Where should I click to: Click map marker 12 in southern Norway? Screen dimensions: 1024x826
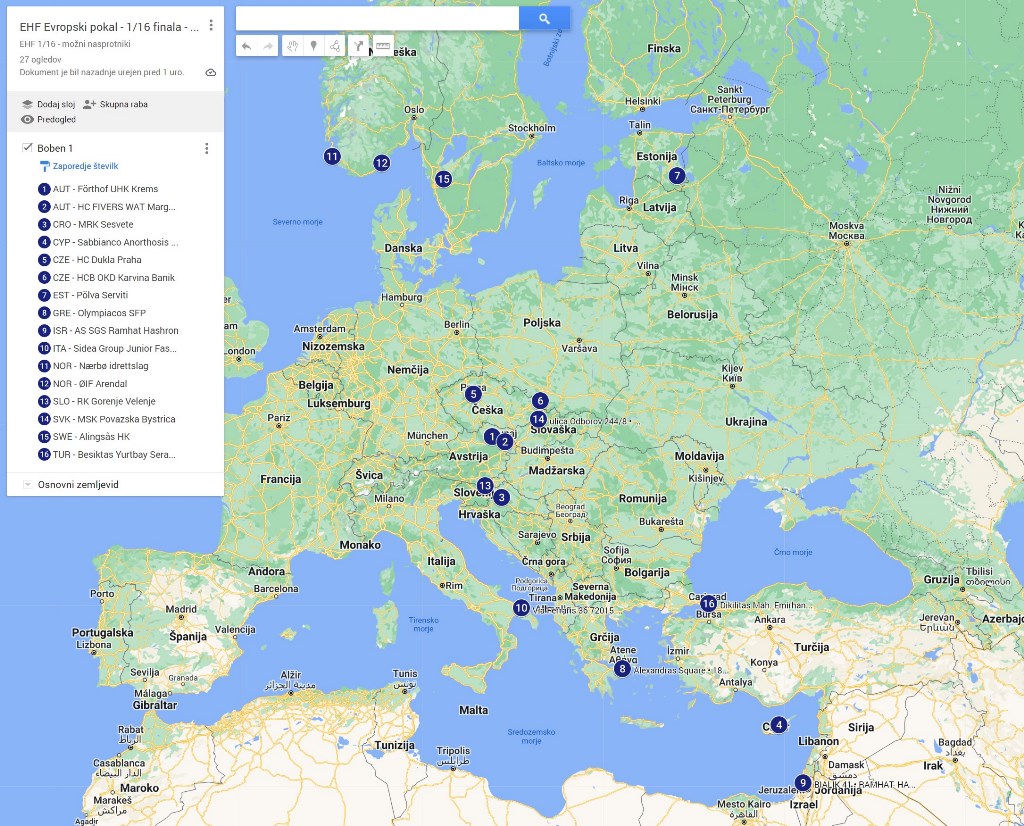click(x=381, y=163)
